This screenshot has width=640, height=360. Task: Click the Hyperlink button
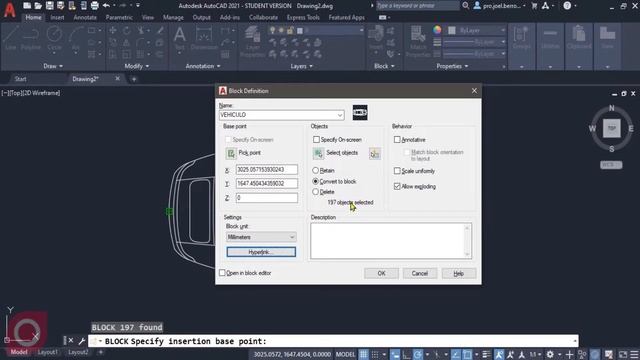[261, 252]
